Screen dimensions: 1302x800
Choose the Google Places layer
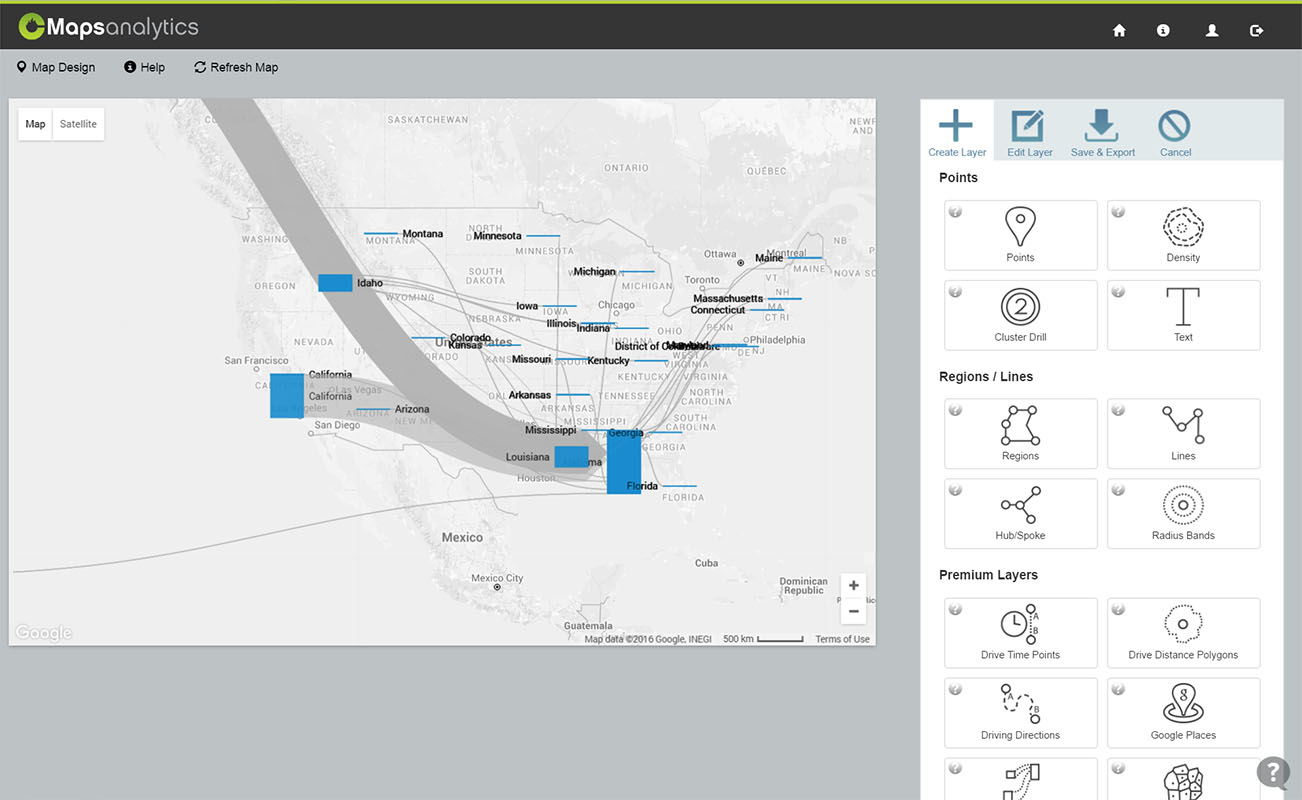[1183, 713]
